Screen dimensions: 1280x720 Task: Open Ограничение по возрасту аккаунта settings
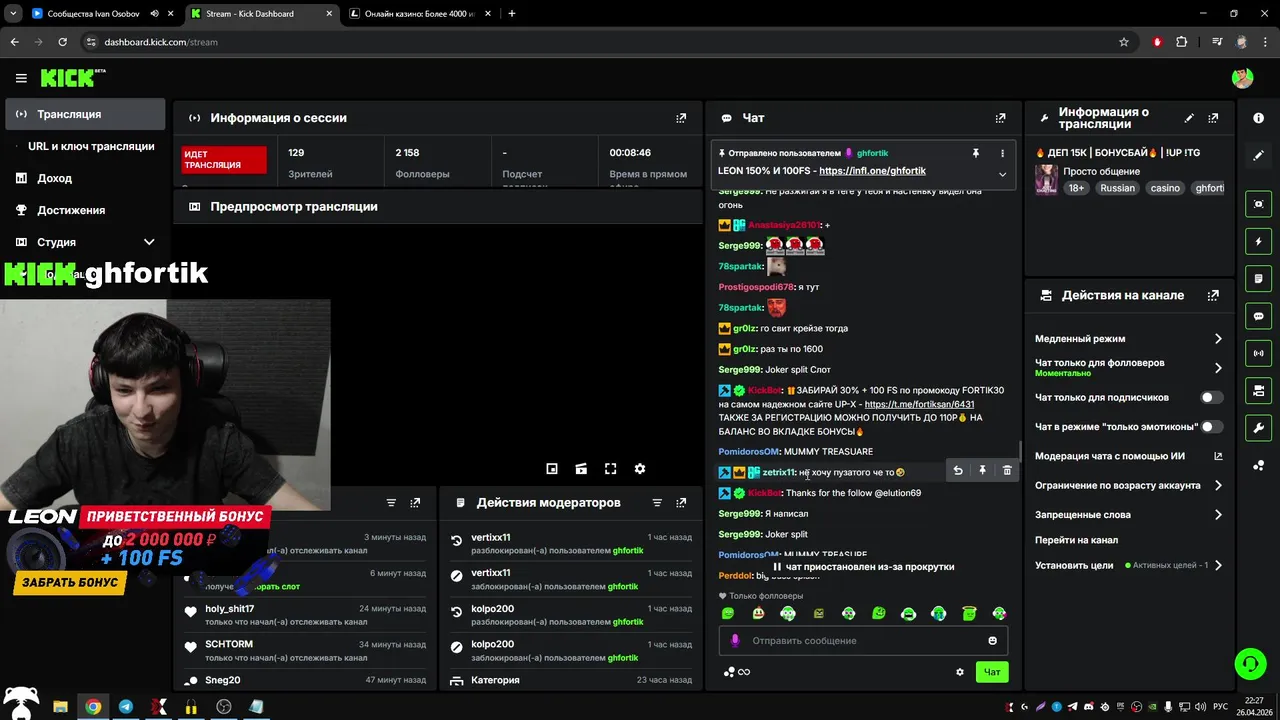[1128, 485]
